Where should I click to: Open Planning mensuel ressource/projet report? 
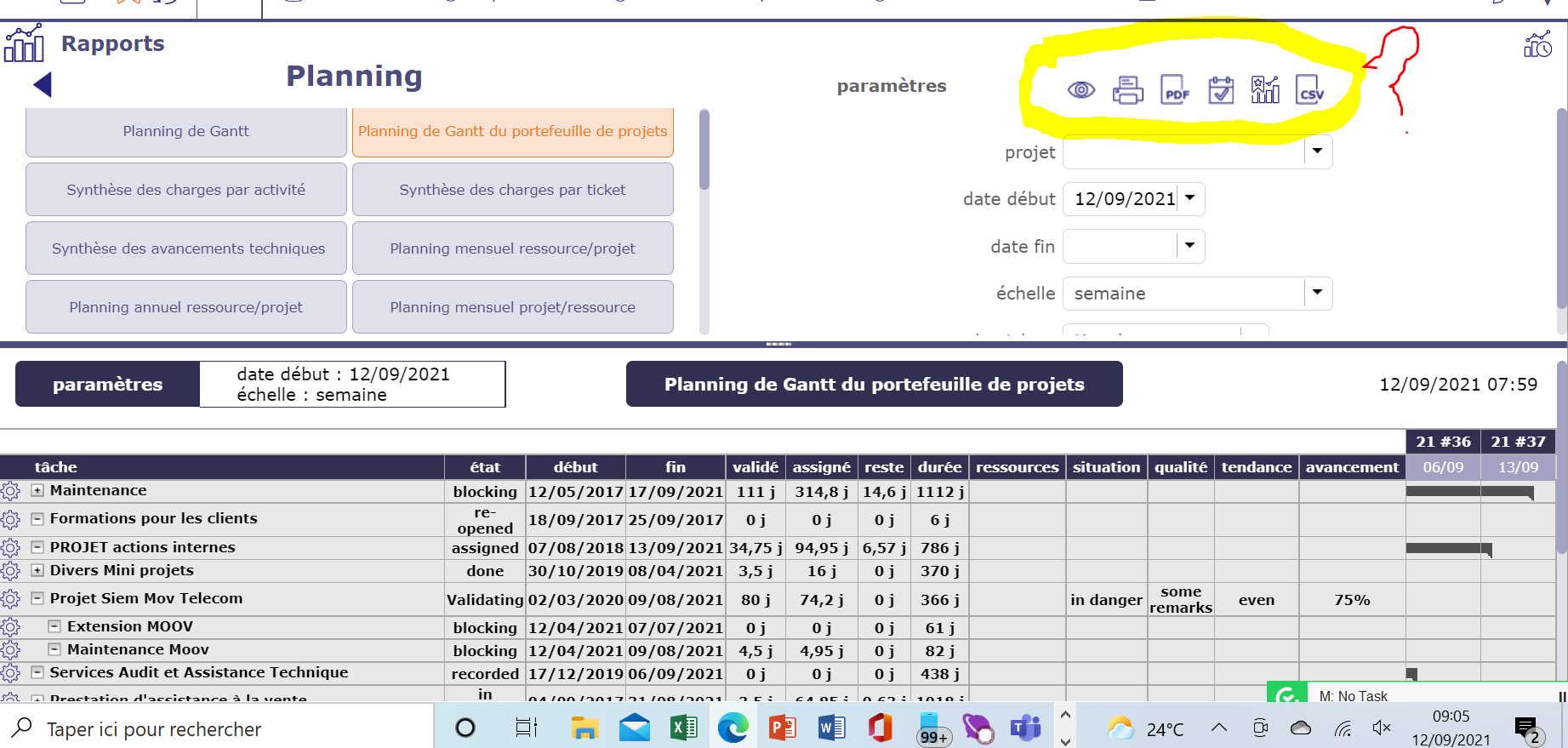click(x=513, y=248)
